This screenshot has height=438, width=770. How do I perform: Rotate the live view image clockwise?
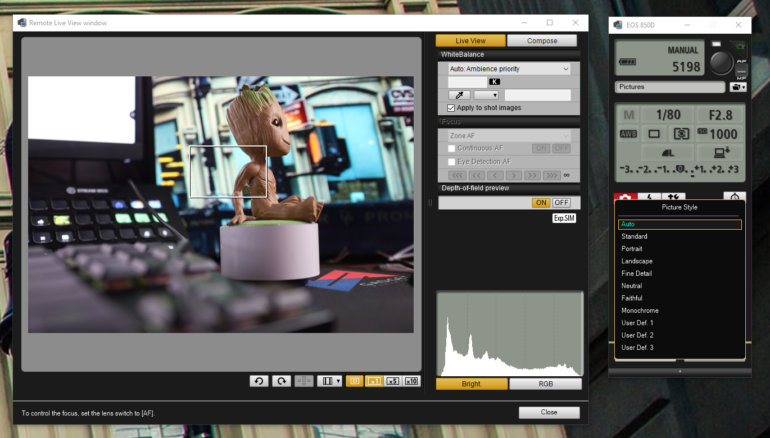(x=281, y=381)
